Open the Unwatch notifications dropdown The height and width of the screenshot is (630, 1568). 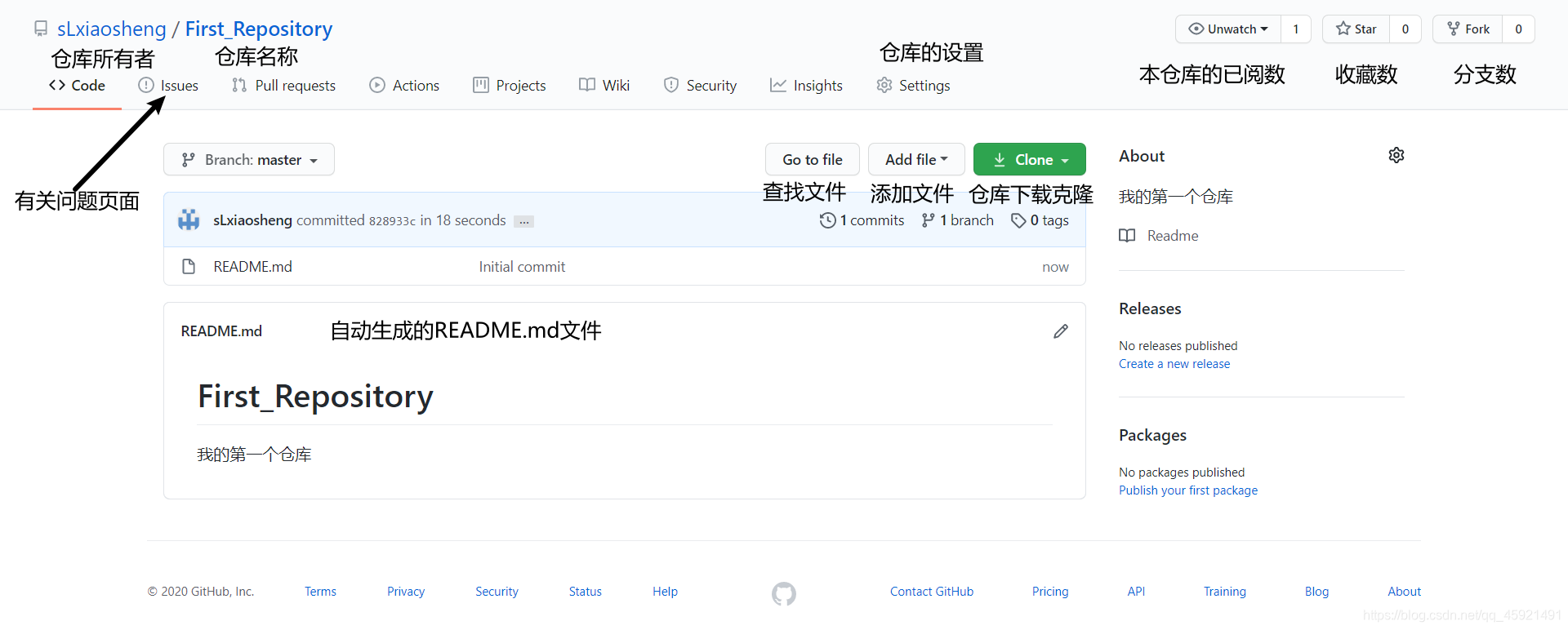coord(1228,29)
